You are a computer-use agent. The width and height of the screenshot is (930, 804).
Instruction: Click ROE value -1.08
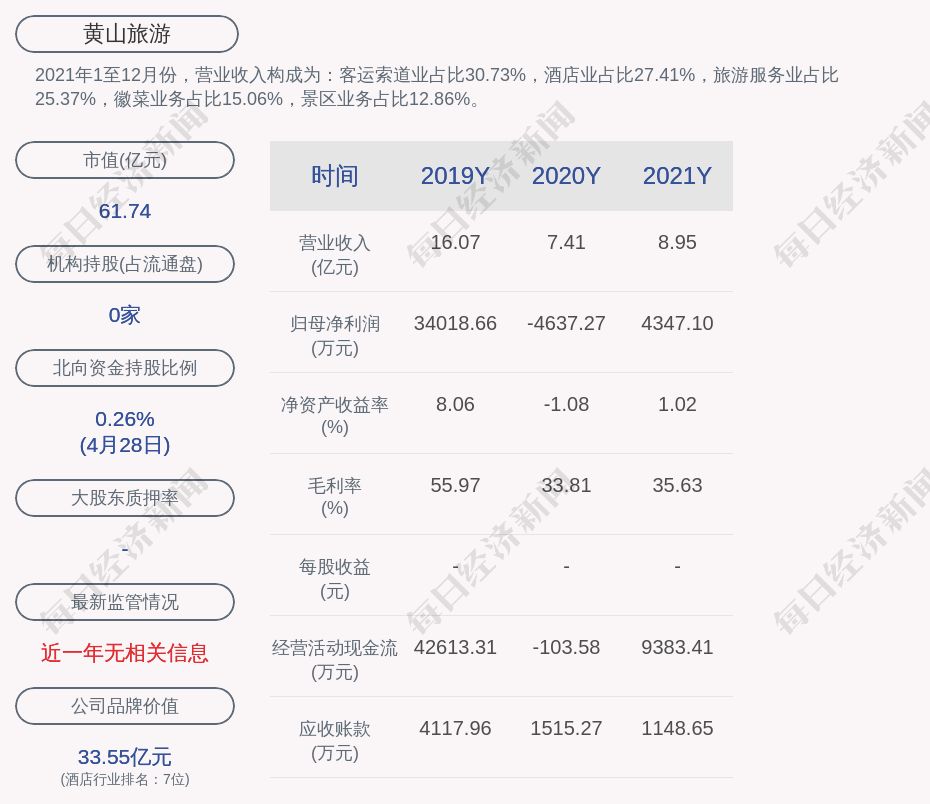566,404
